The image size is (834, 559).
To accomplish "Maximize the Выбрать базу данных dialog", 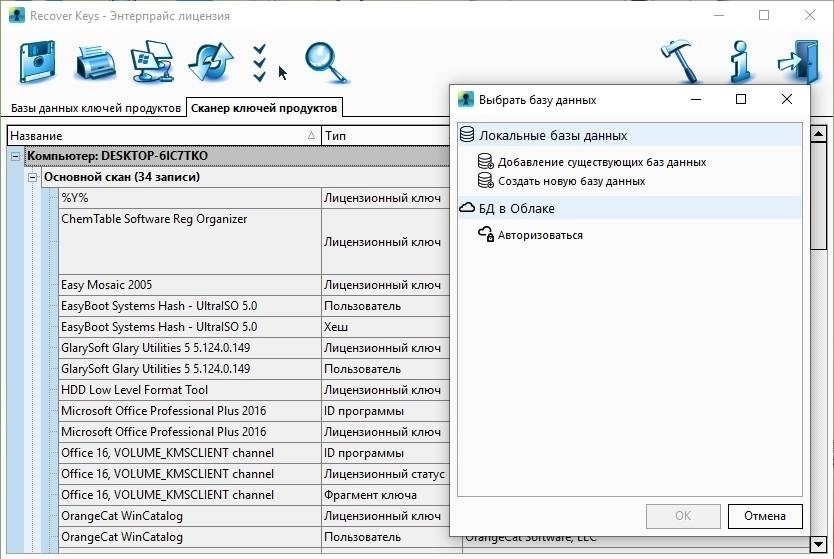I will click(x=740, y=99).
